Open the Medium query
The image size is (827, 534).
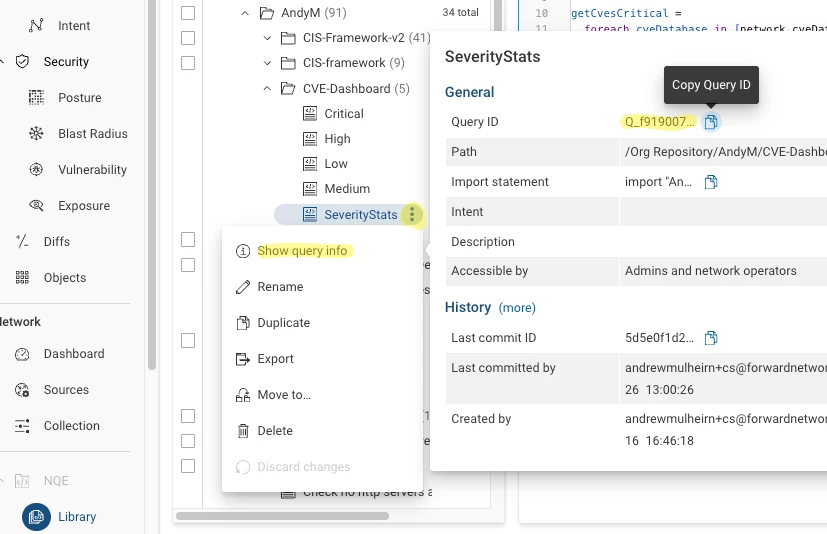(x=347, y=188)
